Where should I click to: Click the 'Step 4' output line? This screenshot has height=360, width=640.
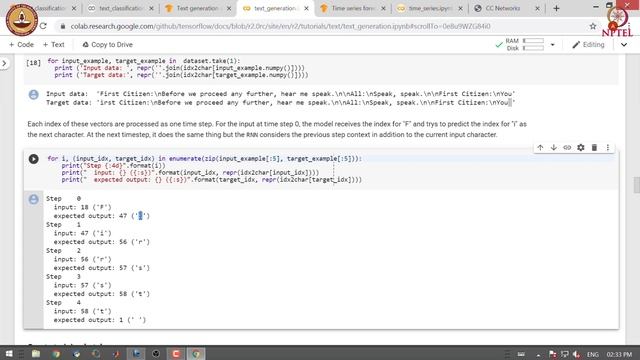pyautogui.click(x=63, y=302)
